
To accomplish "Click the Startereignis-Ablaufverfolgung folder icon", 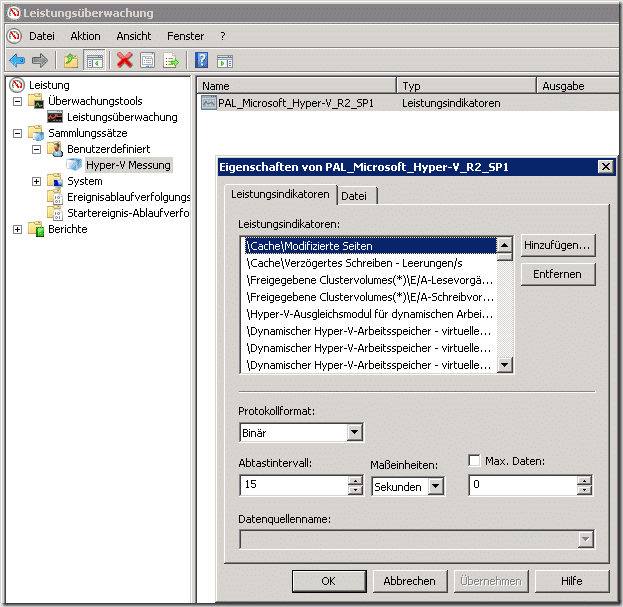I will click(55, 213).
